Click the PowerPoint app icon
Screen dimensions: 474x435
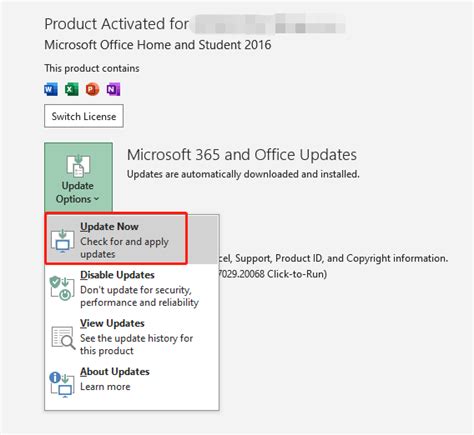tap(92, 89)
